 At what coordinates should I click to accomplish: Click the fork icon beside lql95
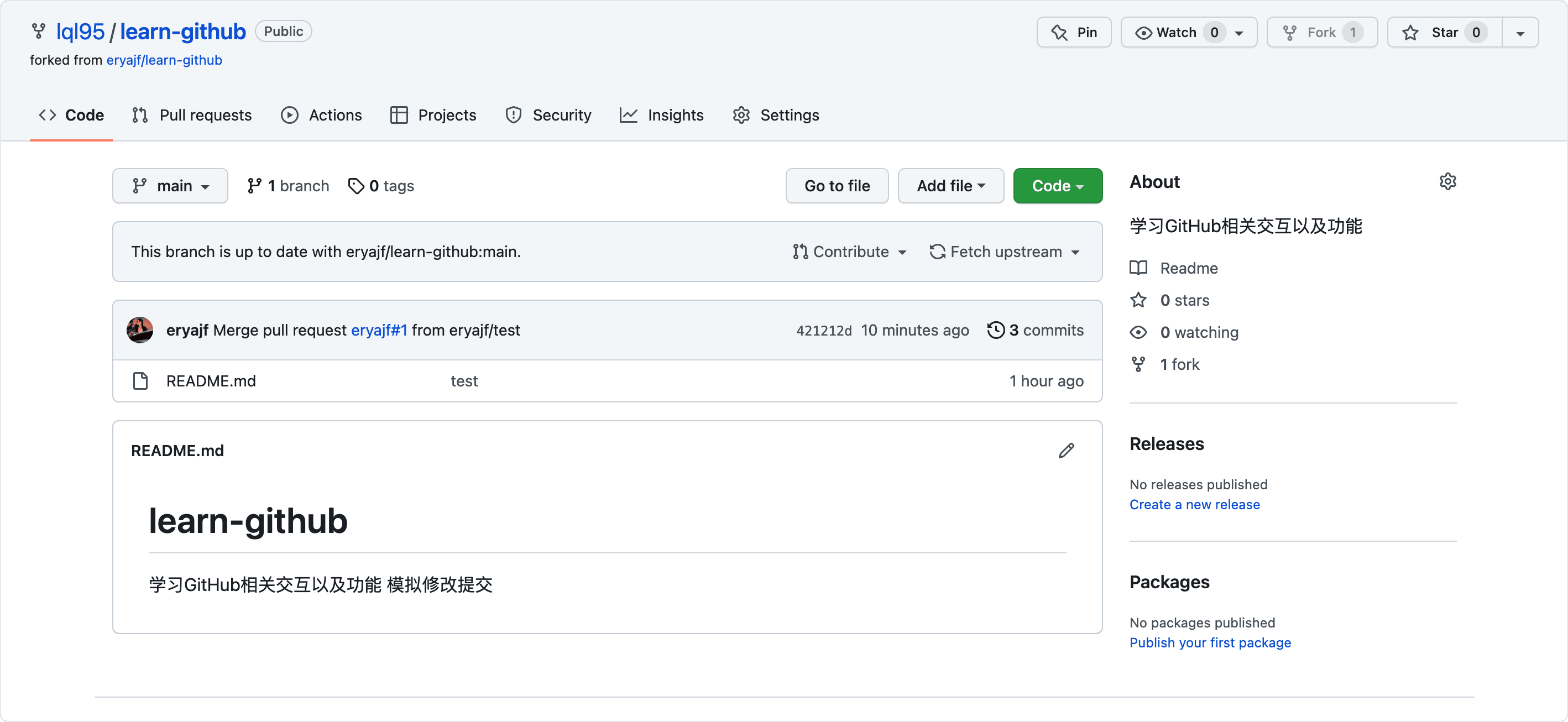pyautogui.click(x=38, y=31)
